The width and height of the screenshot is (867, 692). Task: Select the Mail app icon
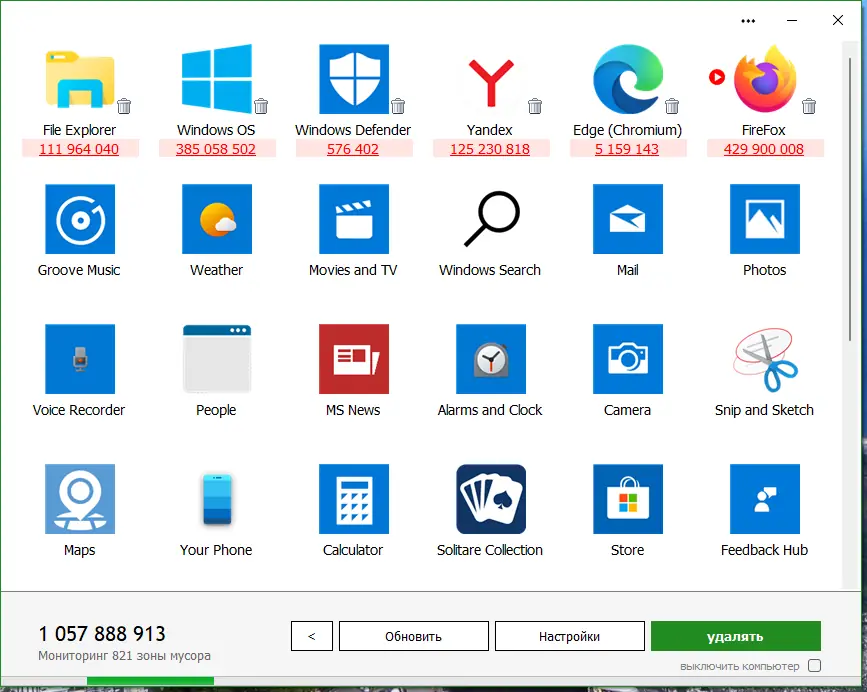pos(628,219)
